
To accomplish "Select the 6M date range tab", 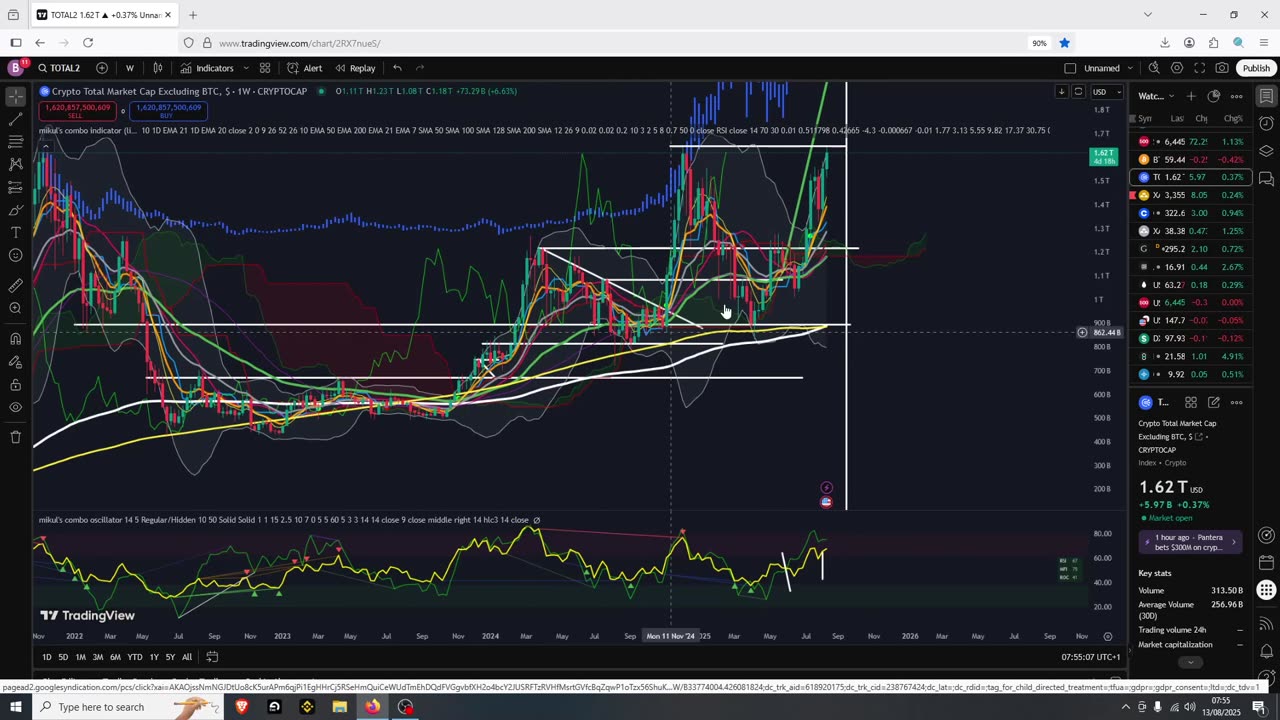I will click(x=115, y=657).
